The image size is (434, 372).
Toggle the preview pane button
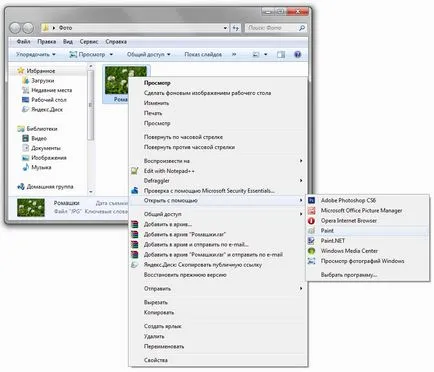(x=281, y=54)
